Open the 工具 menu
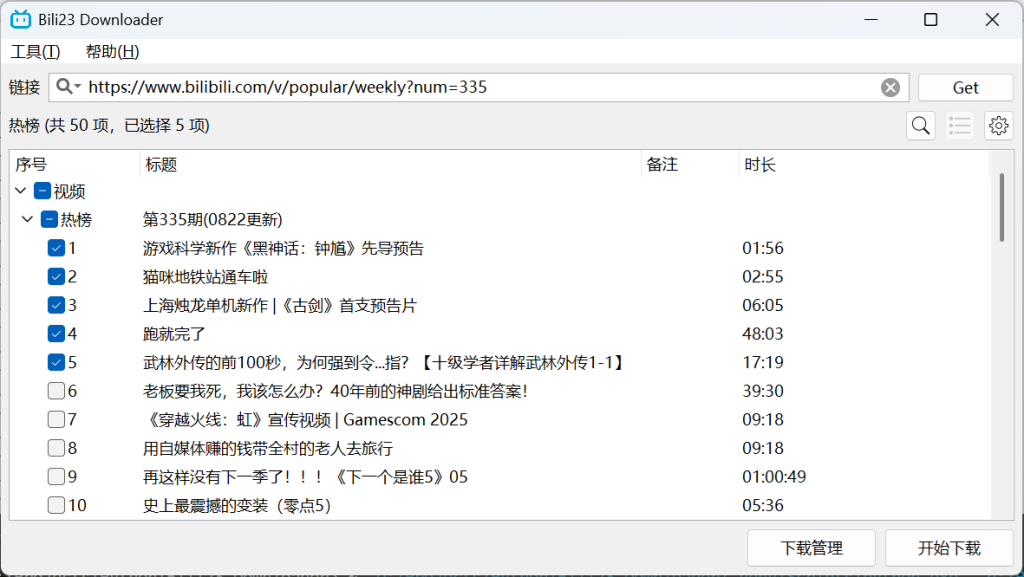The width and height of the screenshot is (1024, 577). click(34, 51)
